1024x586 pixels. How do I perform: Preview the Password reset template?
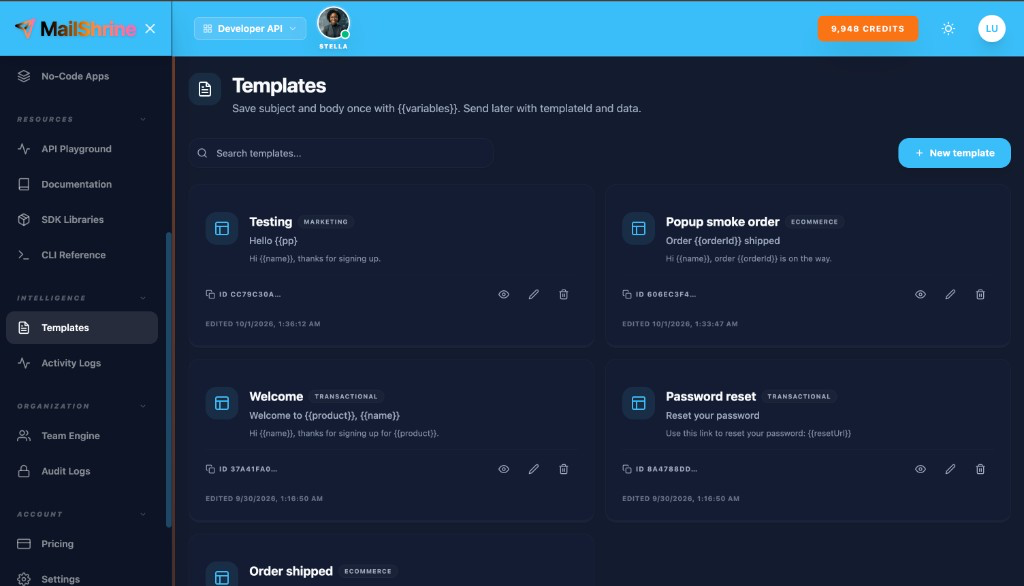tap(920, 469)
